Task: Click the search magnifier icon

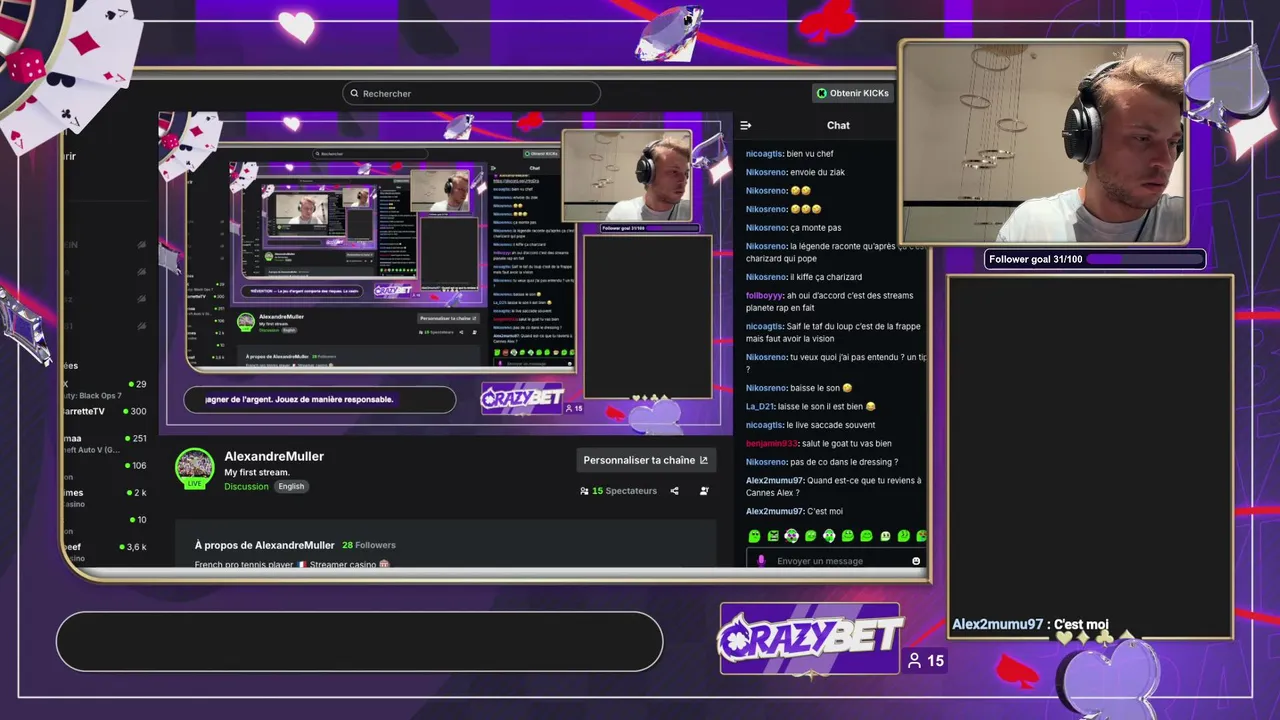Action: pyautogui.click(x=353, y=93)
